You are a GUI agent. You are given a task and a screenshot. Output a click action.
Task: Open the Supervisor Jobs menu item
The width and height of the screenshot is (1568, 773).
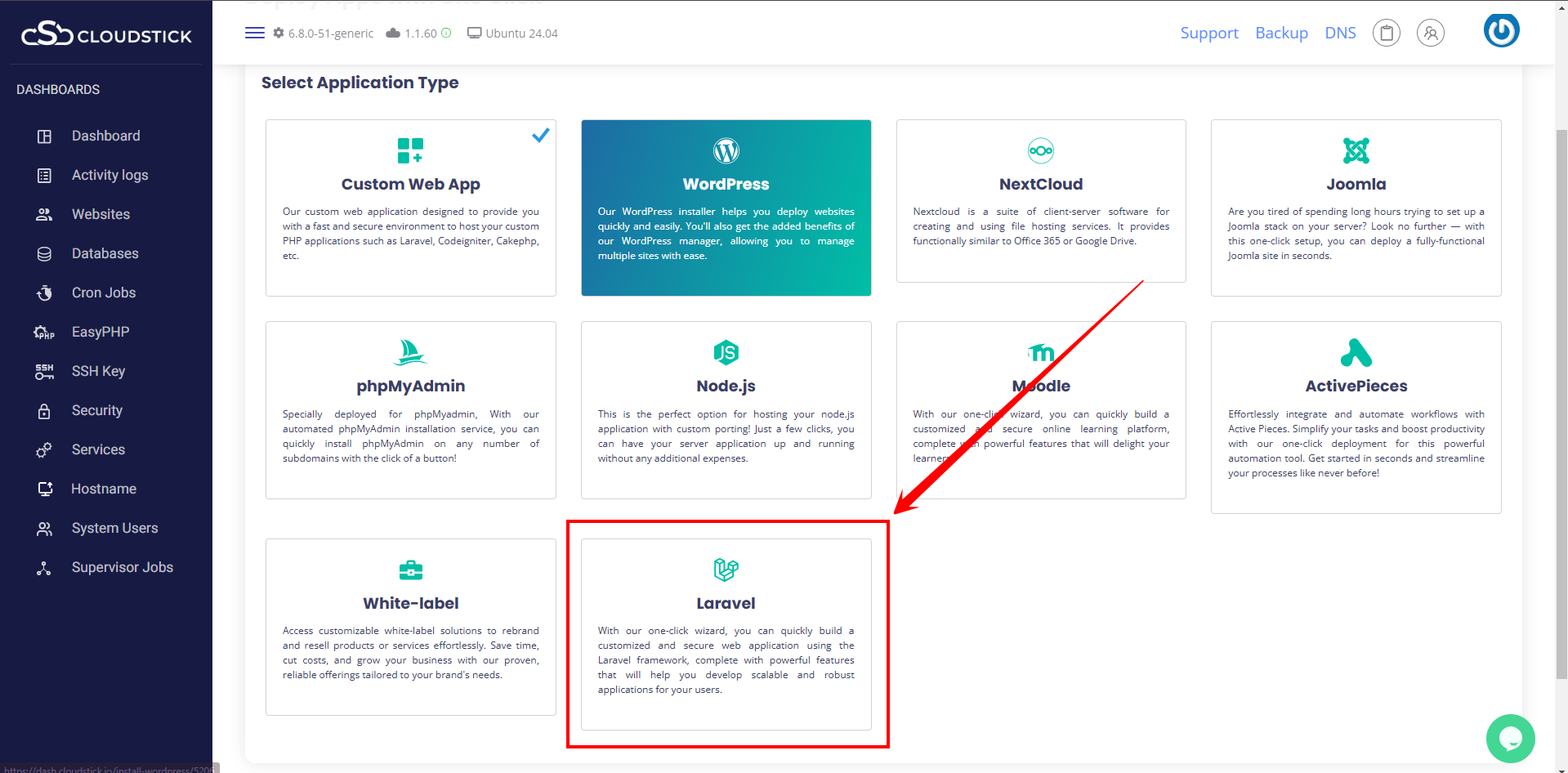122,567
